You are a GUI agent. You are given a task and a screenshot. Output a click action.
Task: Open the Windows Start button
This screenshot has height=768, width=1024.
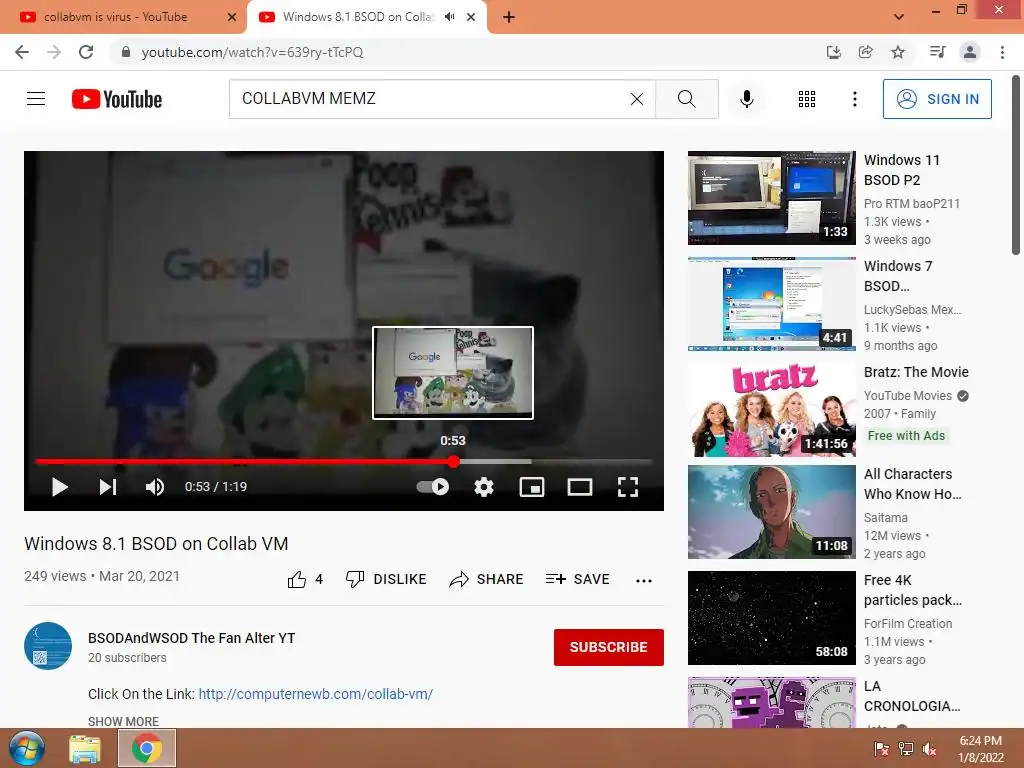pos(26,748)
